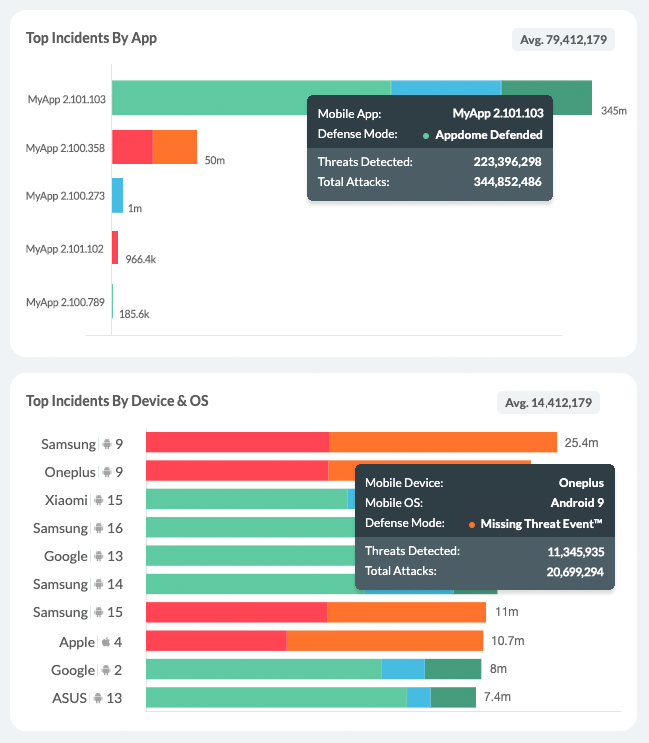Select the blue MyApp 2.100.273 bar
The image size is (649, 743).
(117, 196)
